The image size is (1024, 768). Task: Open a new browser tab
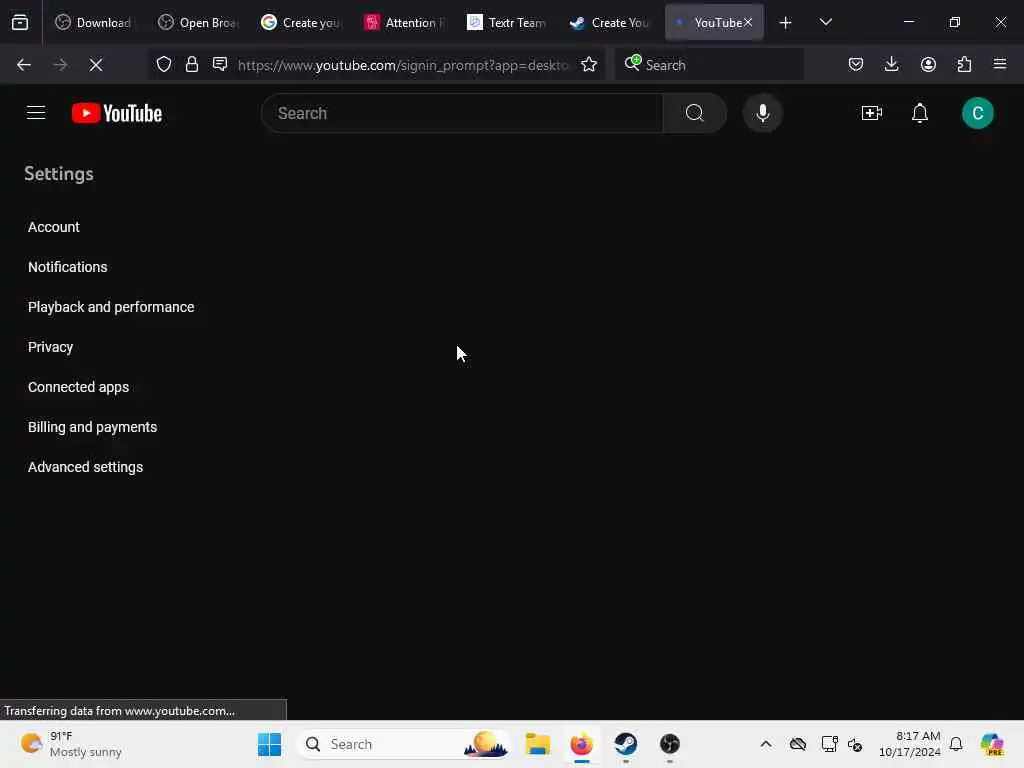coord(786,23)
